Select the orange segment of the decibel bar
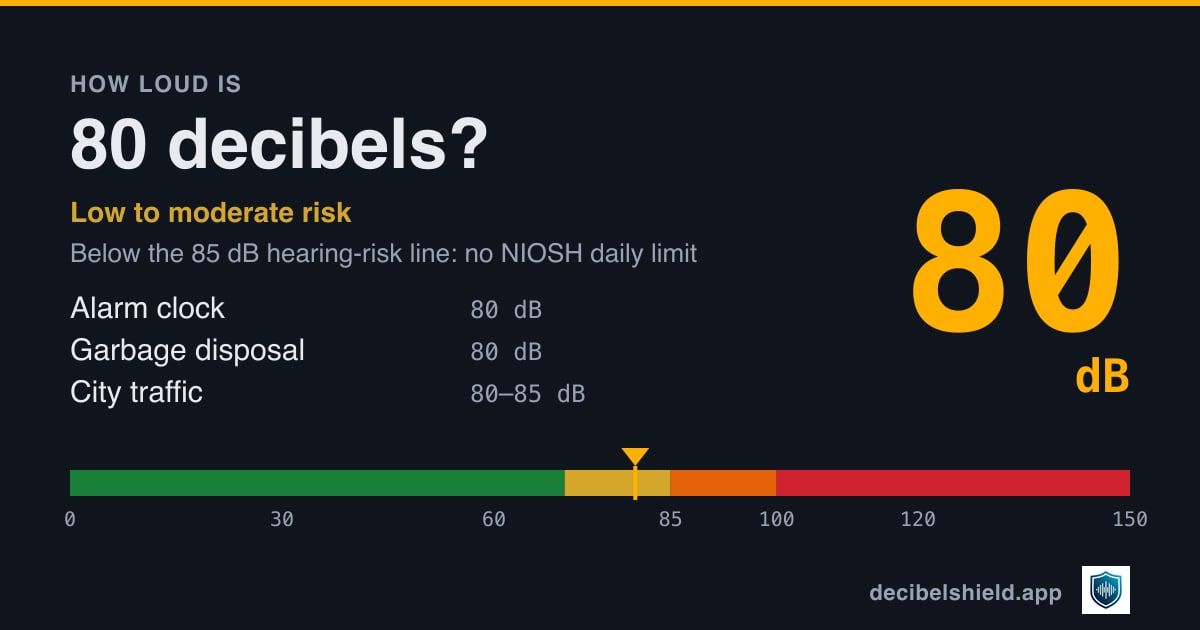Screen dimensions: 1200x630 pos(723,483)
